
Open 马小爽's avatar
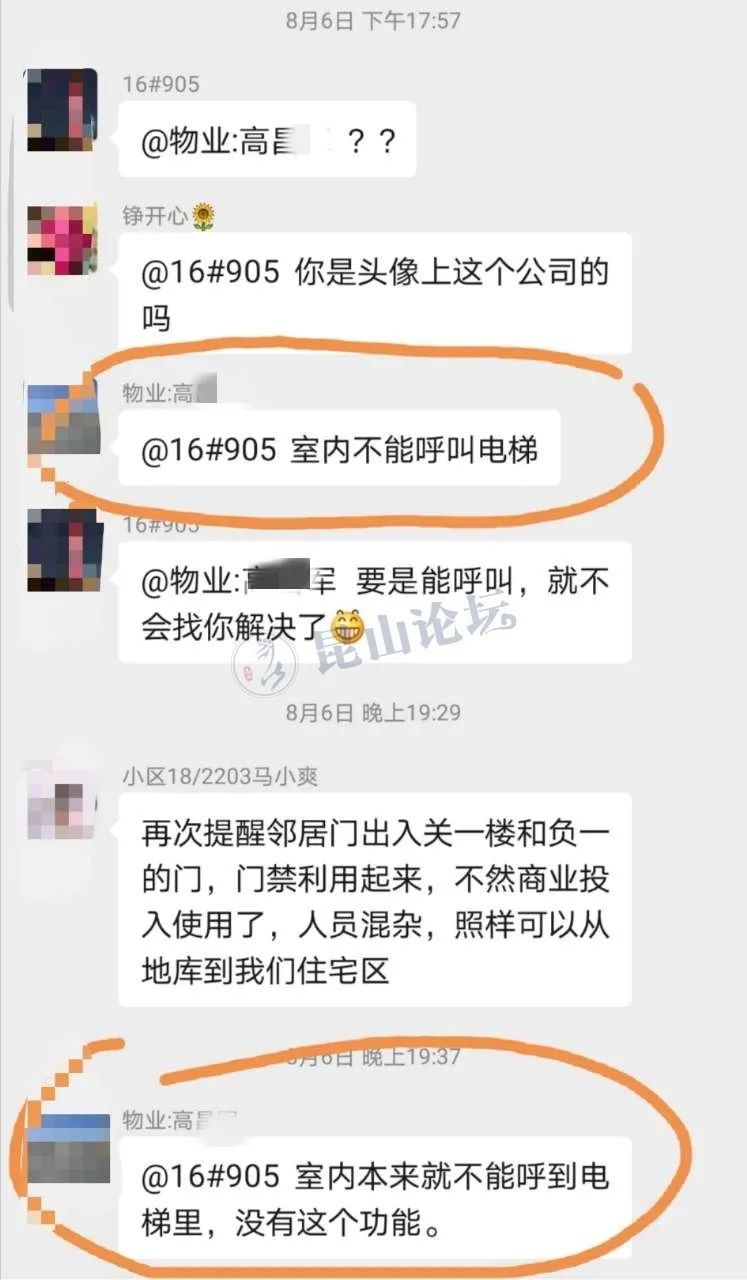62,802
